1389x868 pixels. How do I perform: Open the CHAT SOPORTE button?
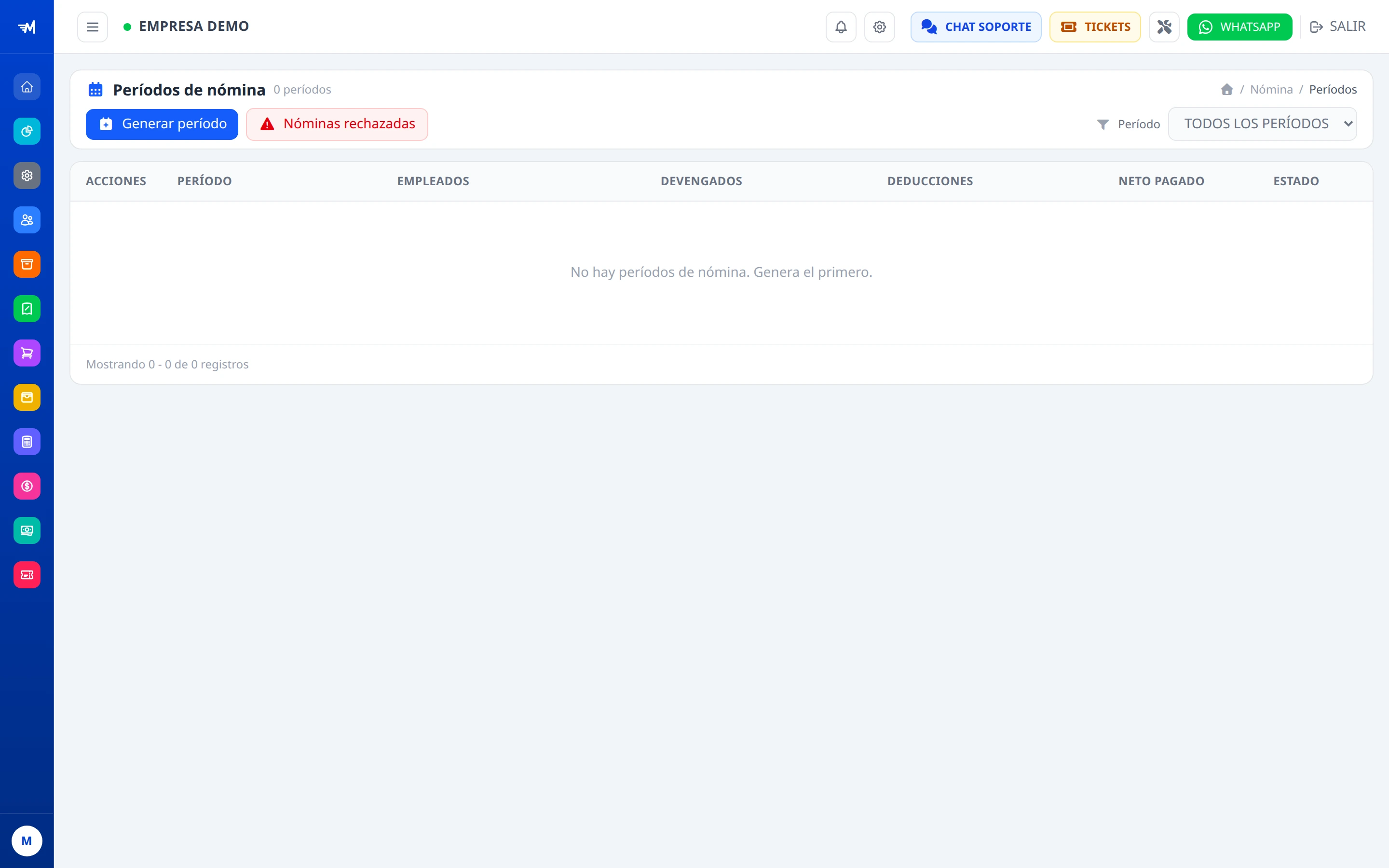pos(976,27)
